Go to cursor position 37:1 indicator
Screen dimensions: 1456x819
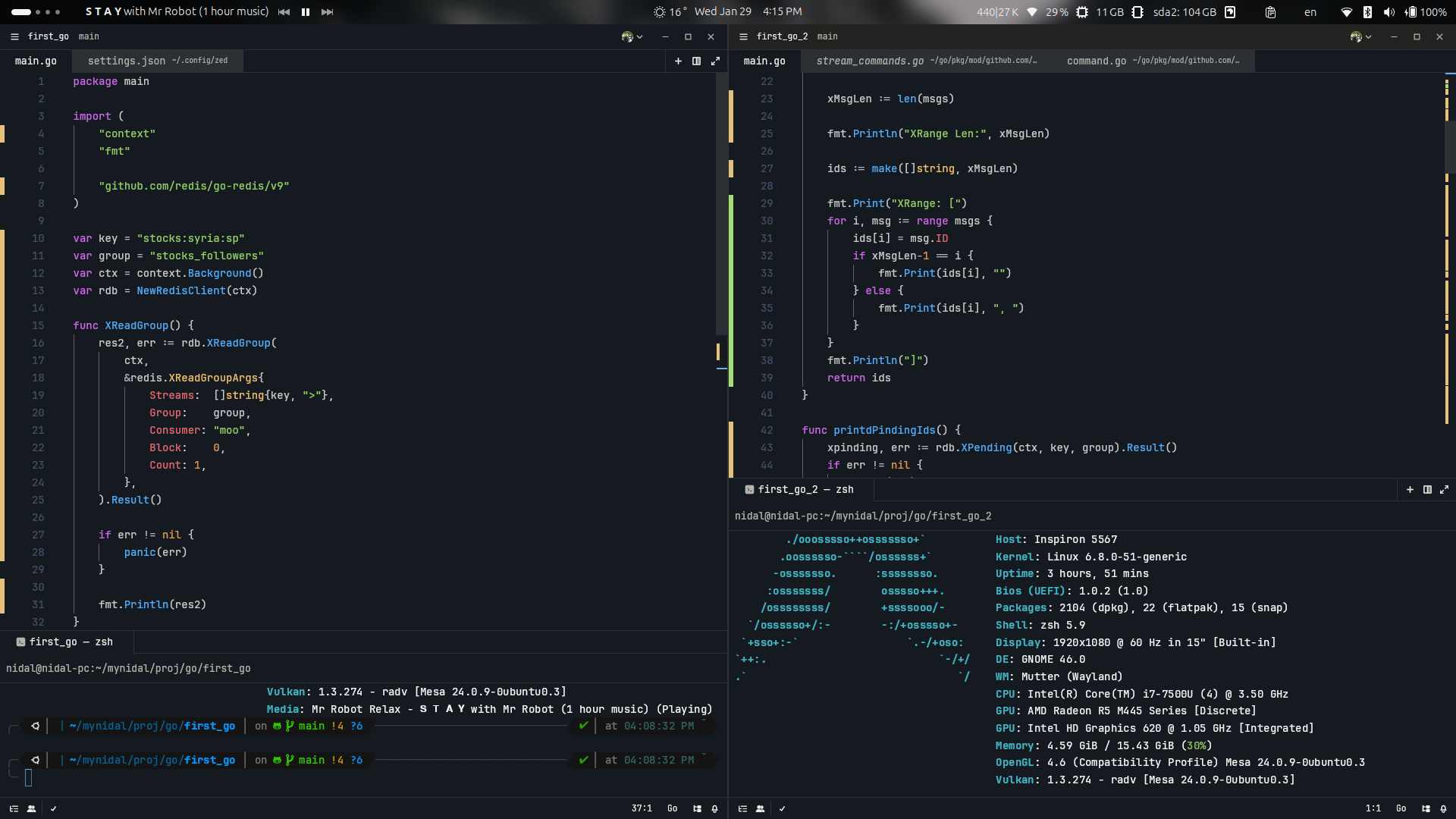(642, 809)
